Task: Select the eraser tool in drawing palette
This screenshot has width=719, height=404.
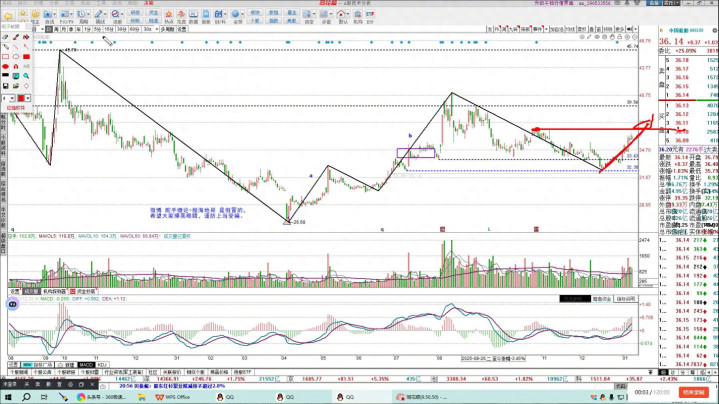Action: pyautogui.click(x=6, y=37)
